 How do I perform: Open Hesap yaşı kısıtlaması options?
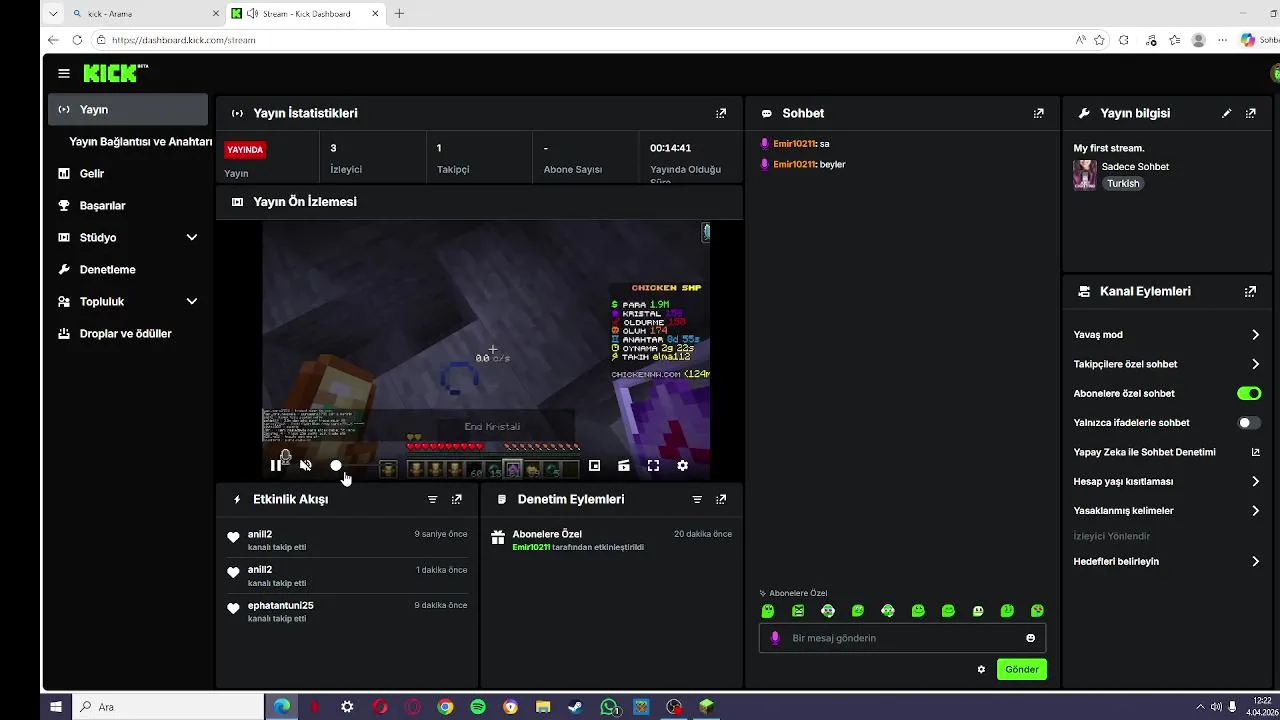point(1167,482)
